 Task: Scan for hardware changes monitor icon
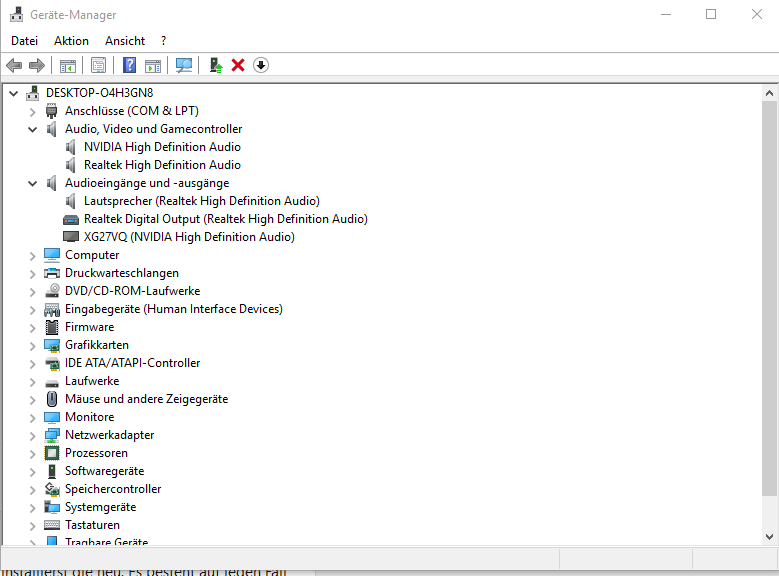tap(184, 65)
